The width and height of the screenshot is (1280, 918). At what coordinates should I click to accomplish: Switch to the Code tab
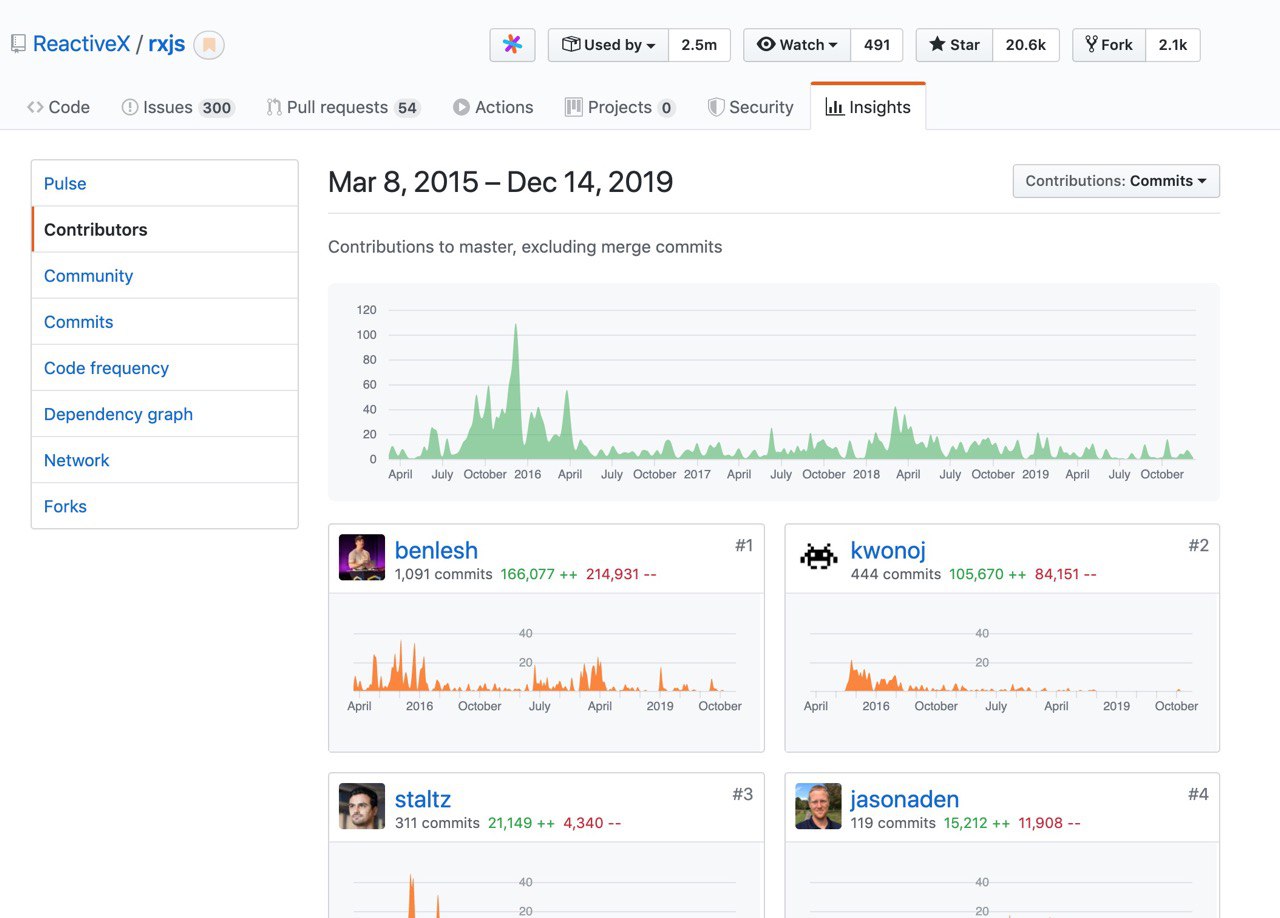(58, 107)
